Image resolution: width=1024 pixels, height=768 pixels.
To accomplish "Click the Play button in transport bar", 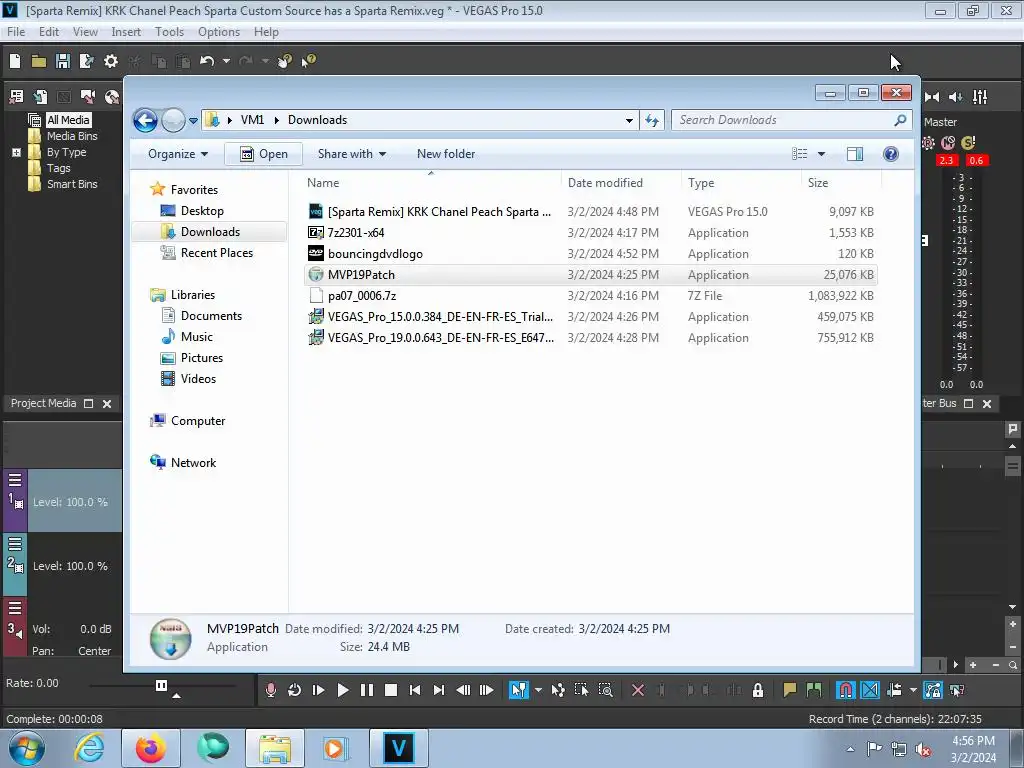I will pos(342,690).
